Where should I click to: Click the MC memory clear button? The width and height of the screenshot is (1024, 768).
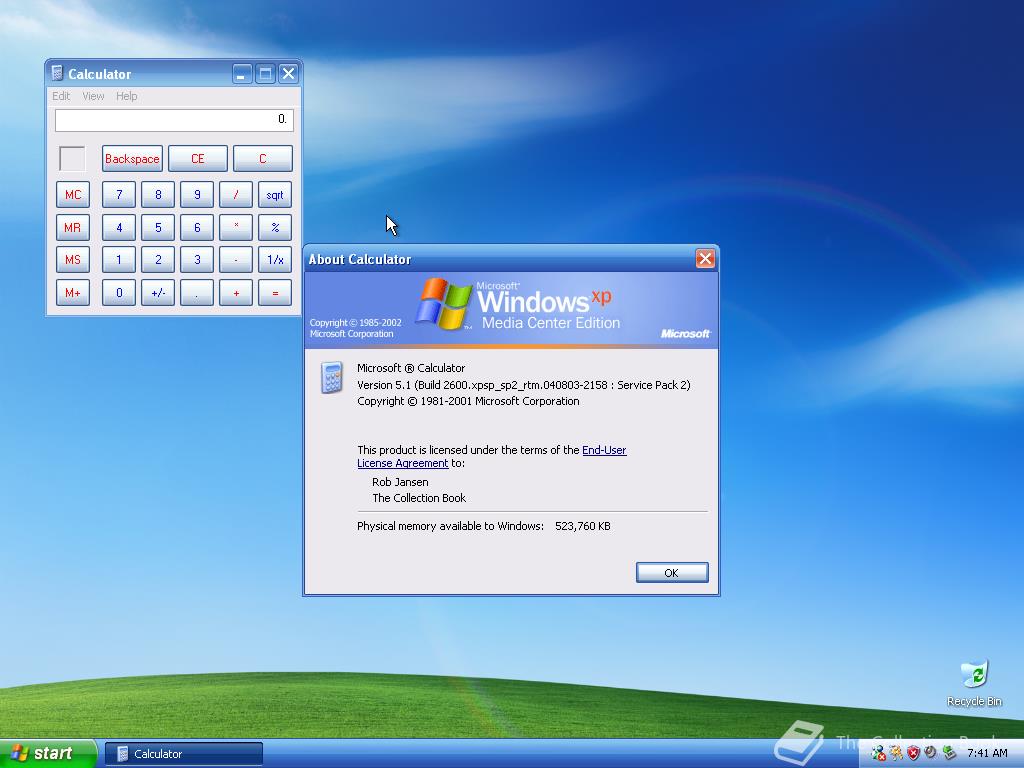(73, 195)
